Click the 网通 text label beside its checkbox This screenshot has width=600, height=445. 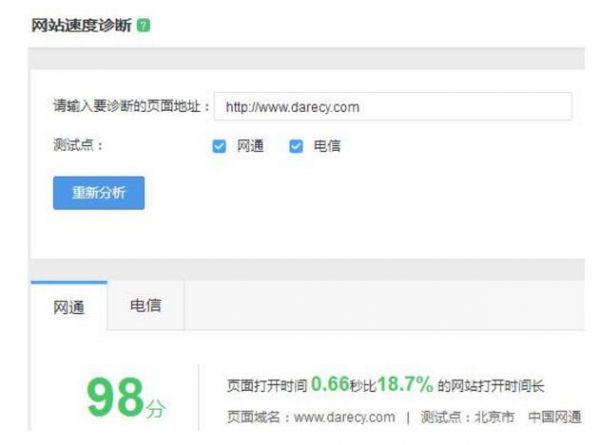(x=250, y=146)
